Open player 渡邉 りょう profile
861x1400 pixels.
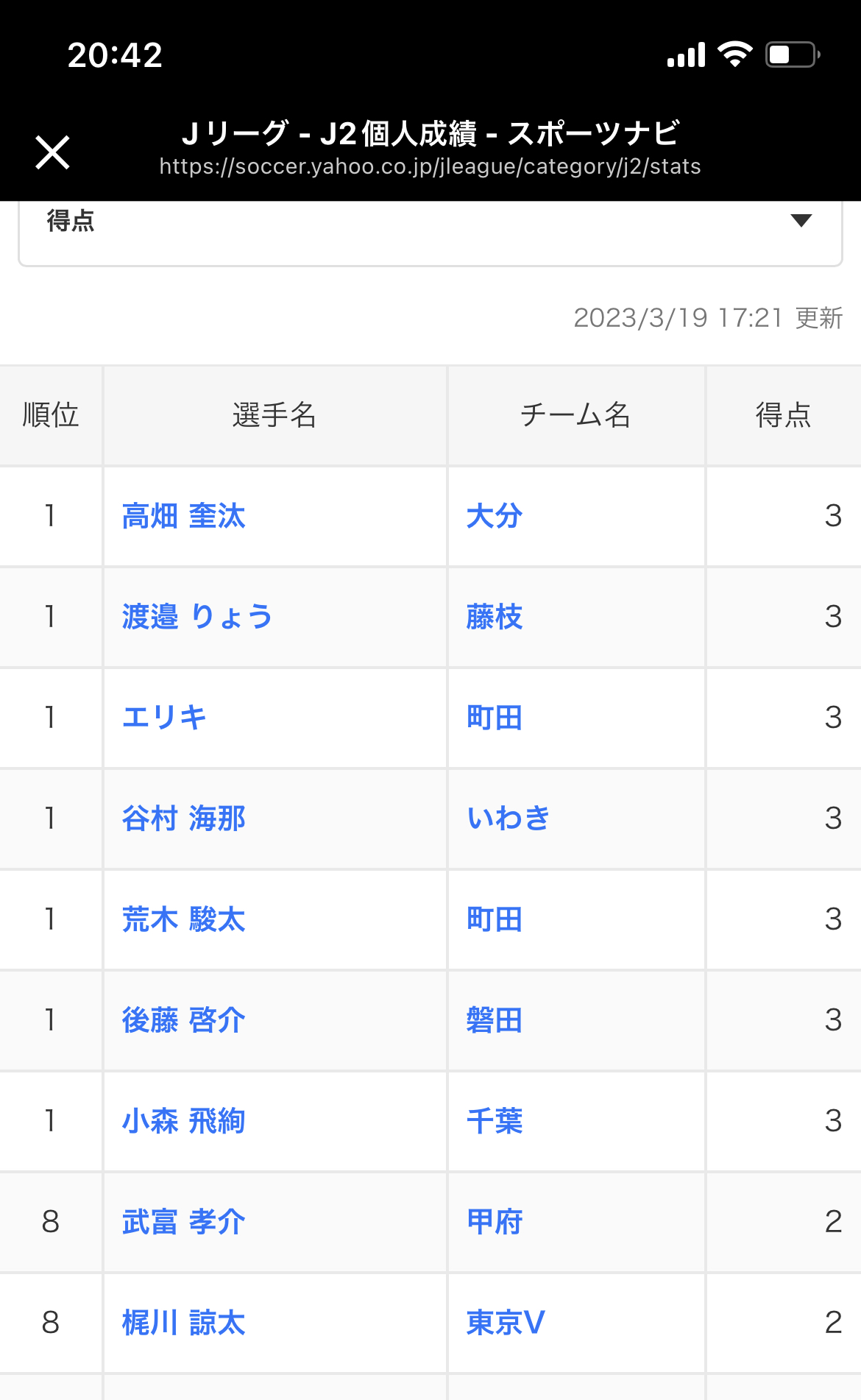tap(197, 617)
